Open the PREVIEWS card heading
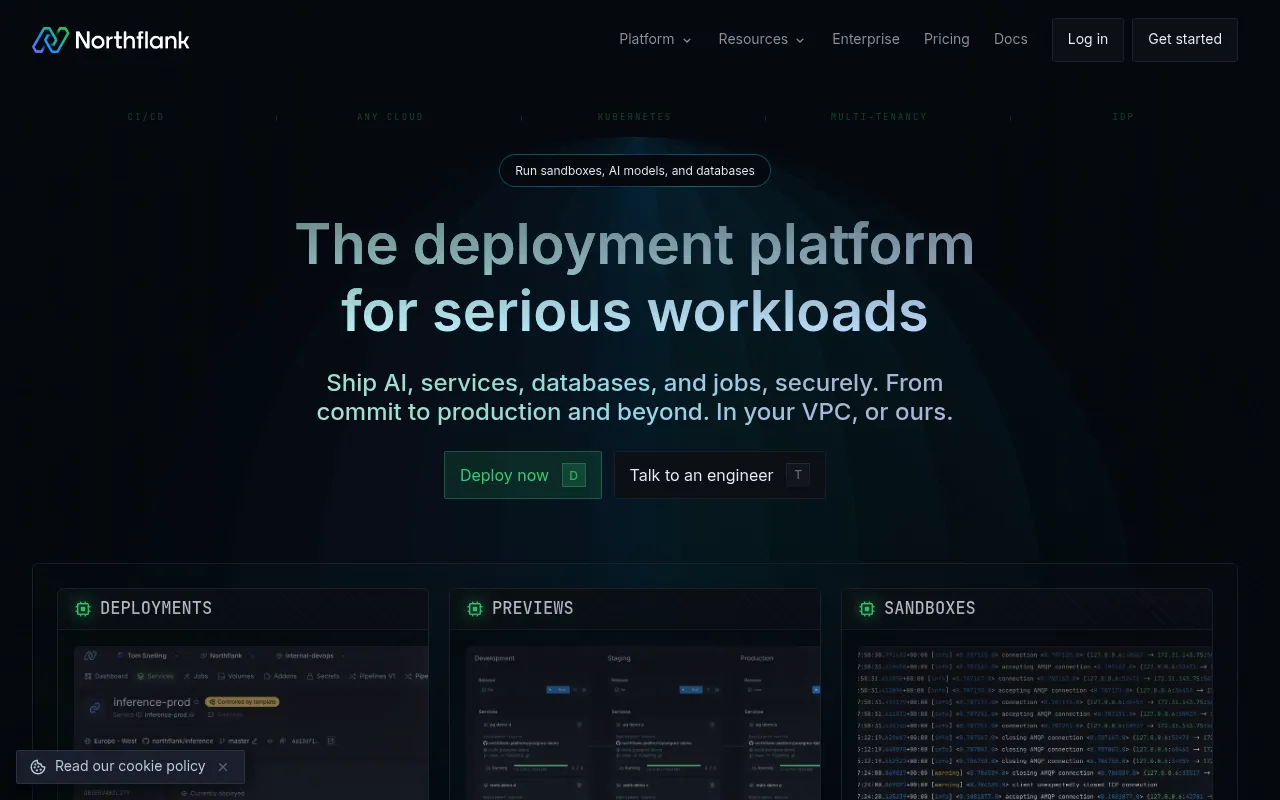 pyautogui.click(x=533, y=608)
